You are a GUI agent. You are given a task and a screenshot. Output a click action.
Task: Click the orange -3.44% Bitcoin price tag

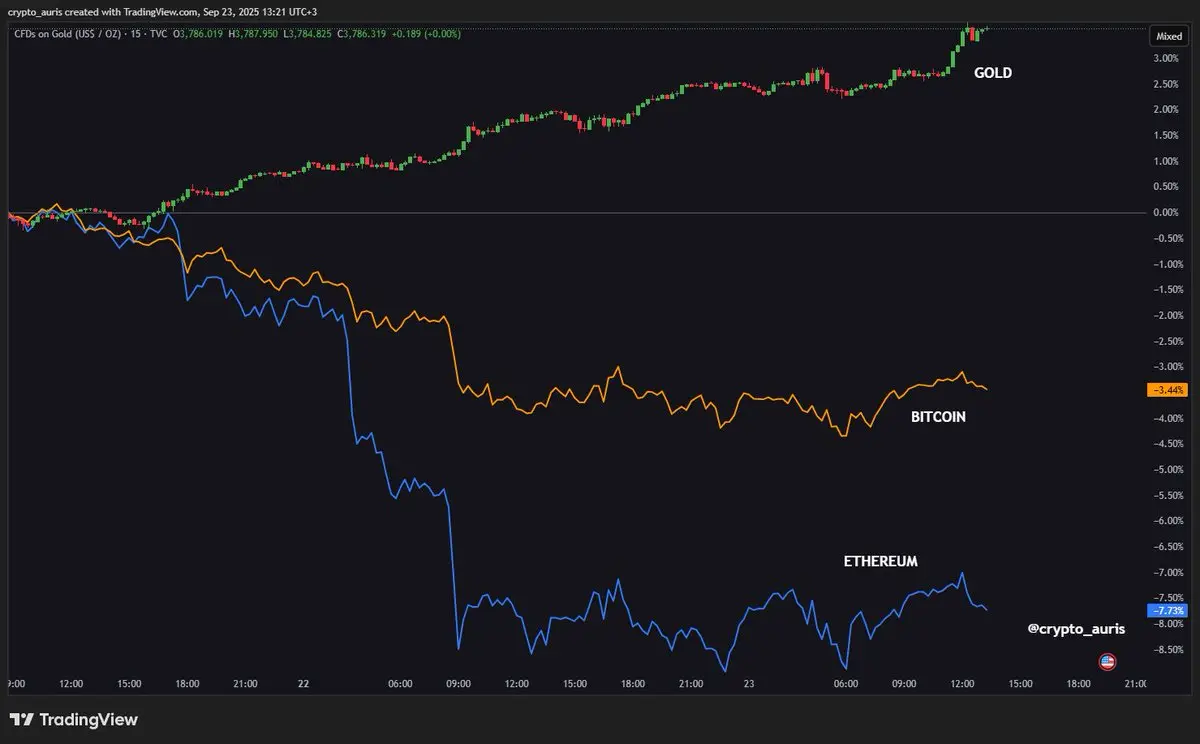pos(1166,389)
